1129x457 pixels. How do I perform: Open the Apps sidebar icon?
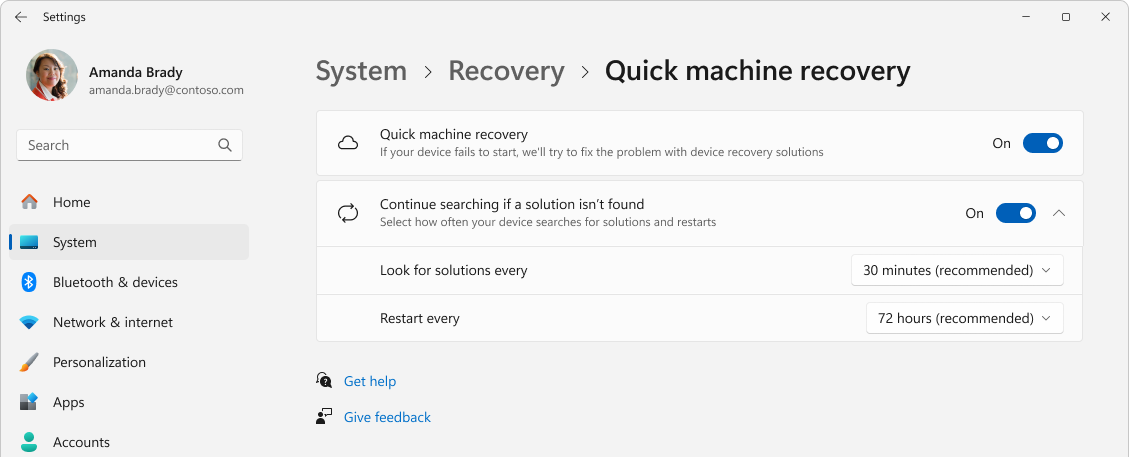tap(29, 402)
